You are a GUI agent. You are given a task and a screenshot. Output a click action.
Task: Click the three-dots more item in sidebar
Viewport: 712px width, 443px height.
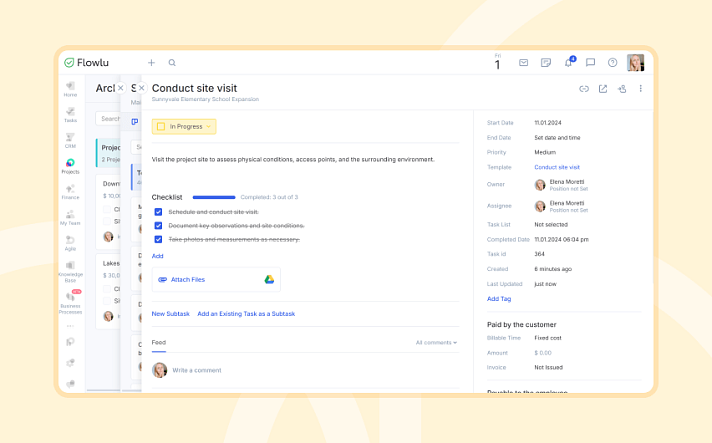pyautogui.click(x=70, y=326)
